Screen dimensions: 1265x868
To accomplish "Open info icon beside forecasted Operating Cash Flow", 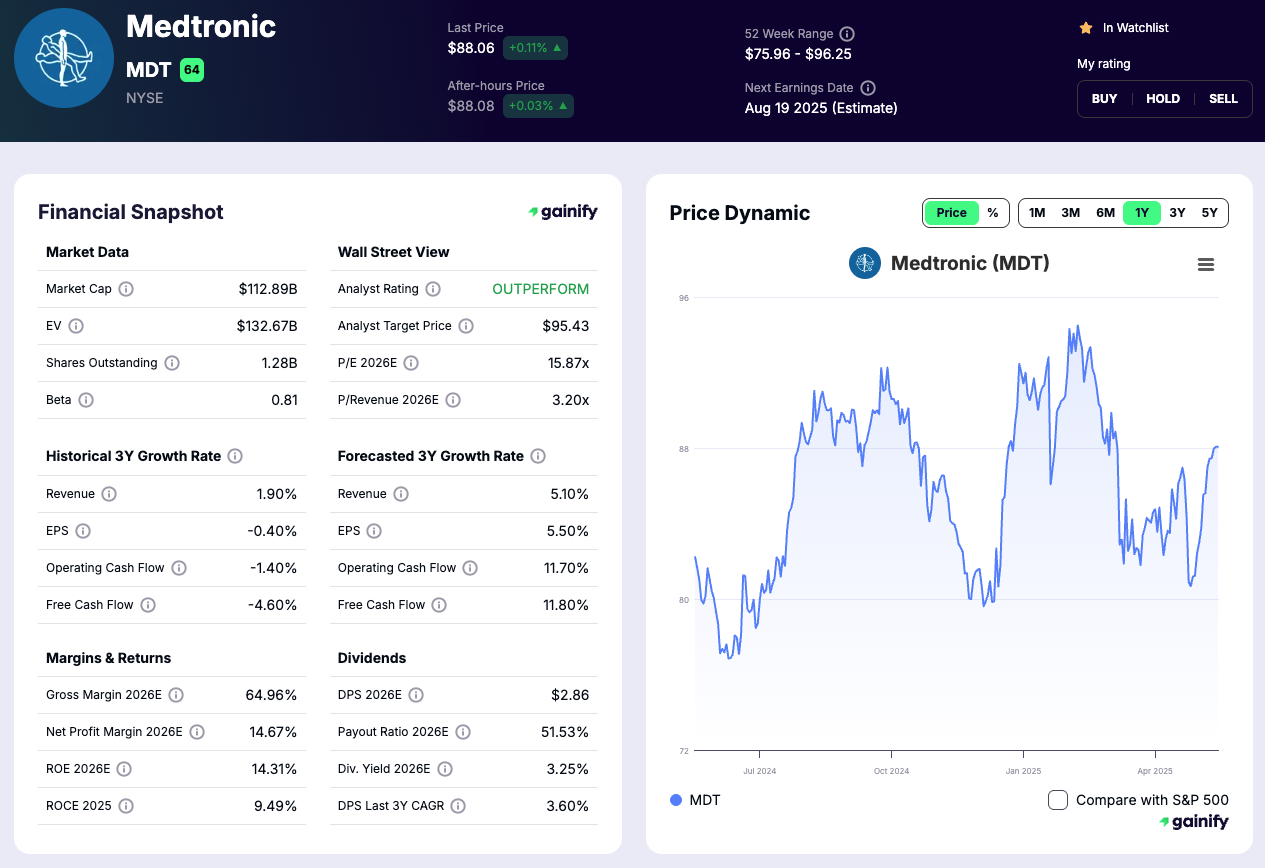I will tap(470, 568).
